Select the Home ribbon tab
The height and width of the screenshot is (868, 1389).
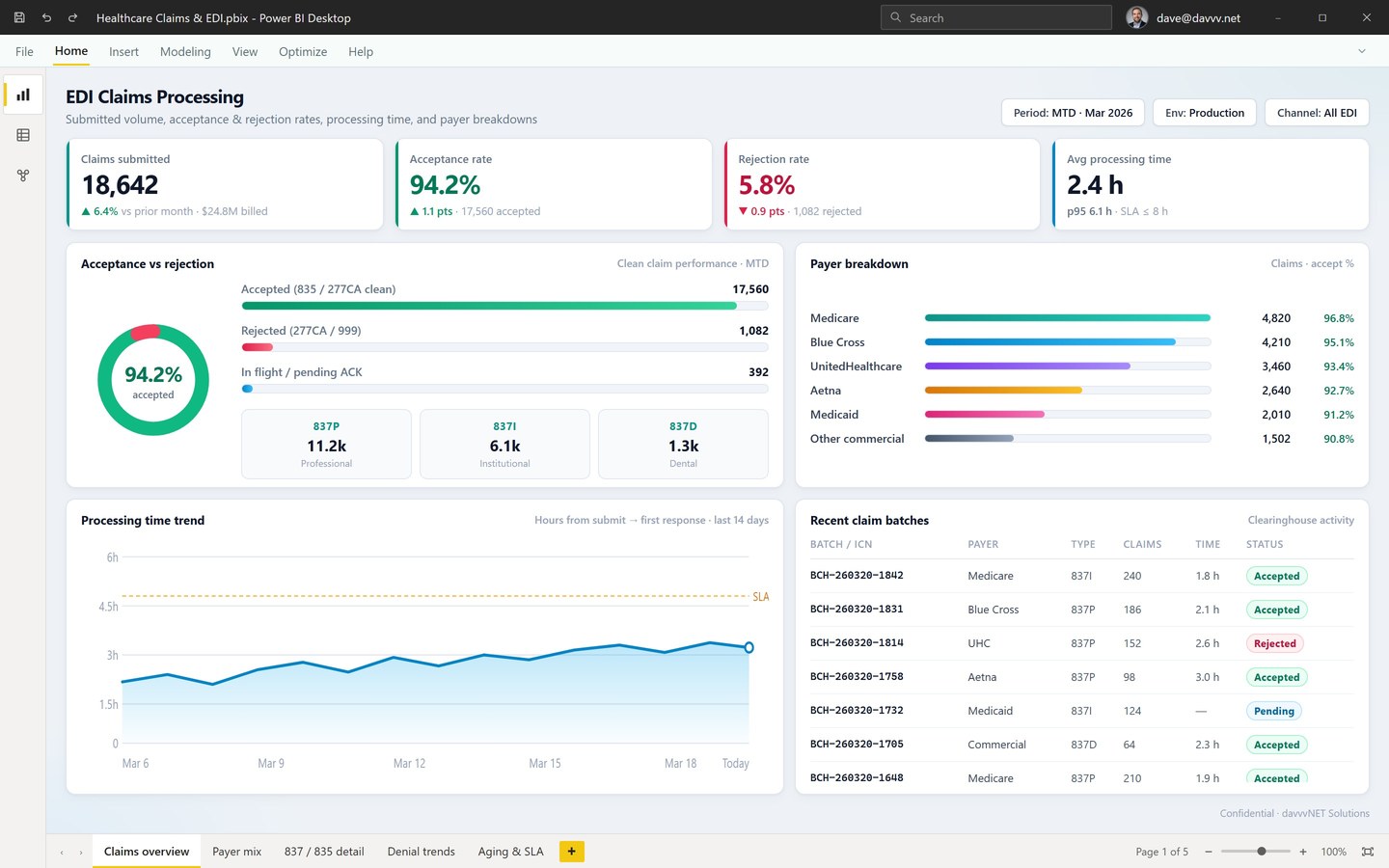(x=71, y=51)
